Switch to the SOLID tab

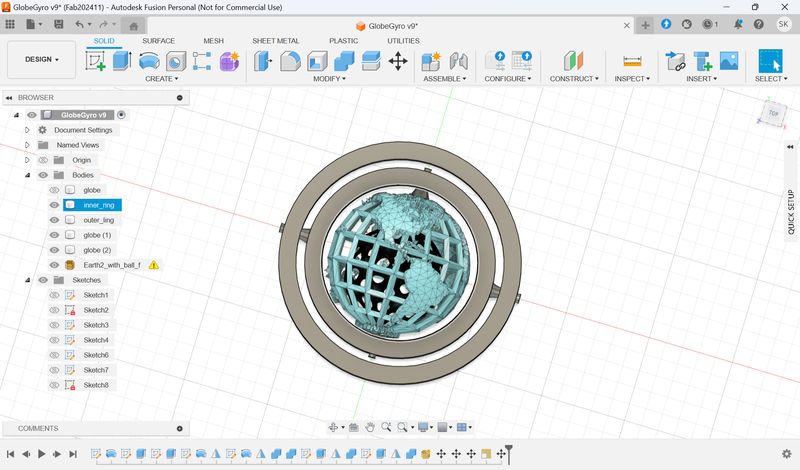tap(104, 41)
